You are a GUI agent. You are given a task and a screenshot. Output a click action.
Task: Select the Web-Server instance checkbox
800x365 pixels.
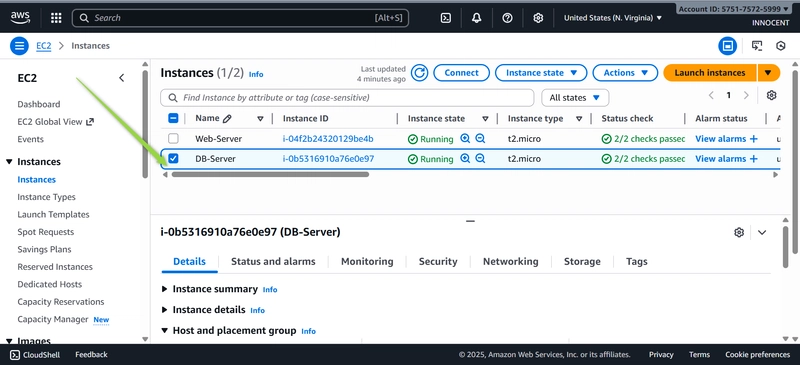click(173, 138)
